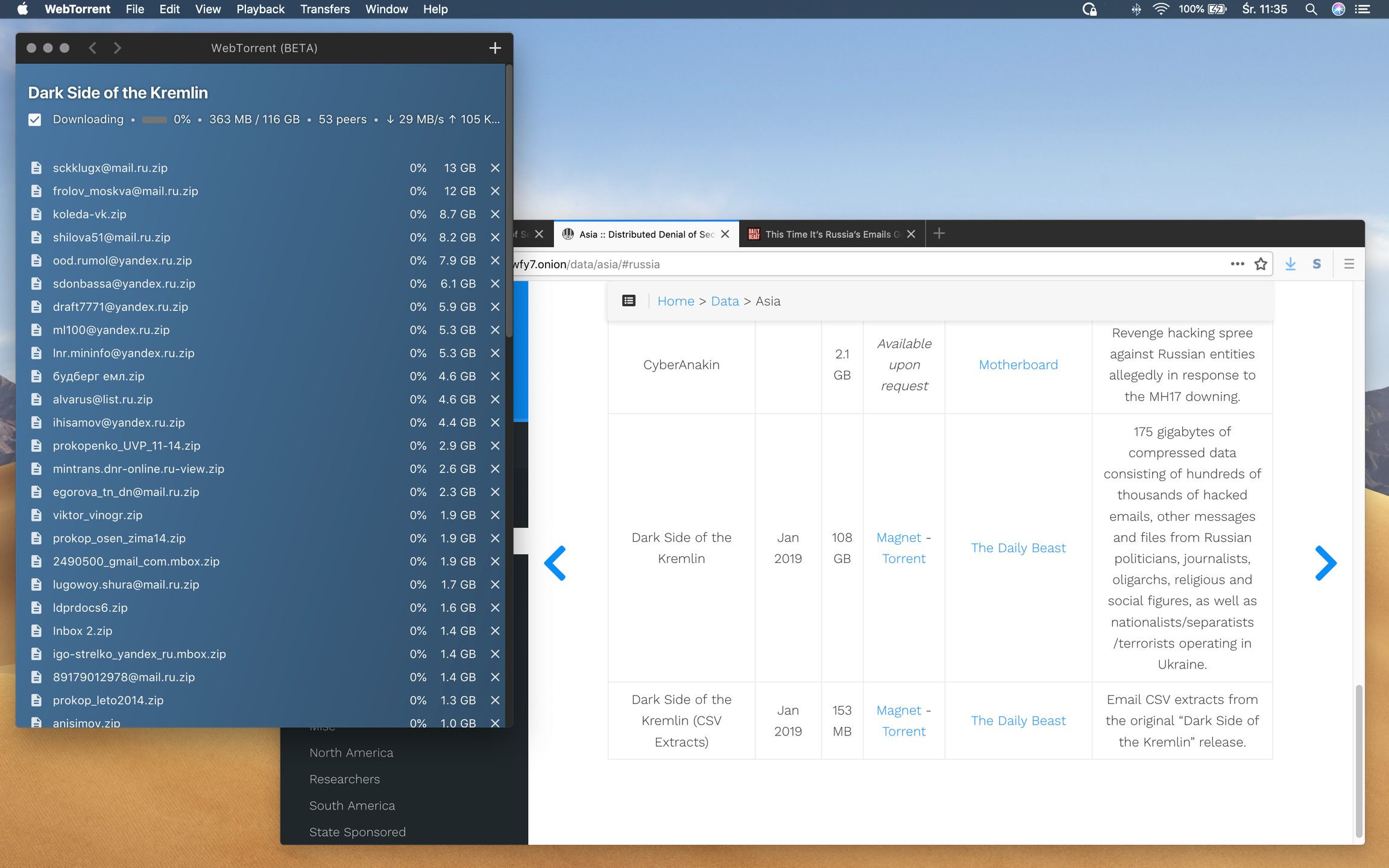Go back in WebTorrent window

[x=92, y=48]
